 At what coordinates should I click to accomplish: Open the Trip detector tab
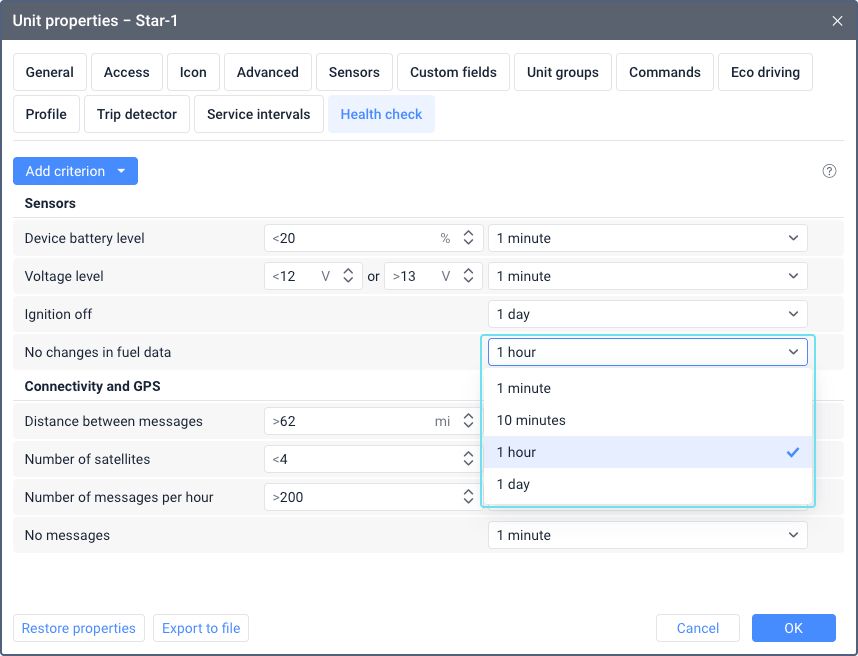(x=137, y=114)
